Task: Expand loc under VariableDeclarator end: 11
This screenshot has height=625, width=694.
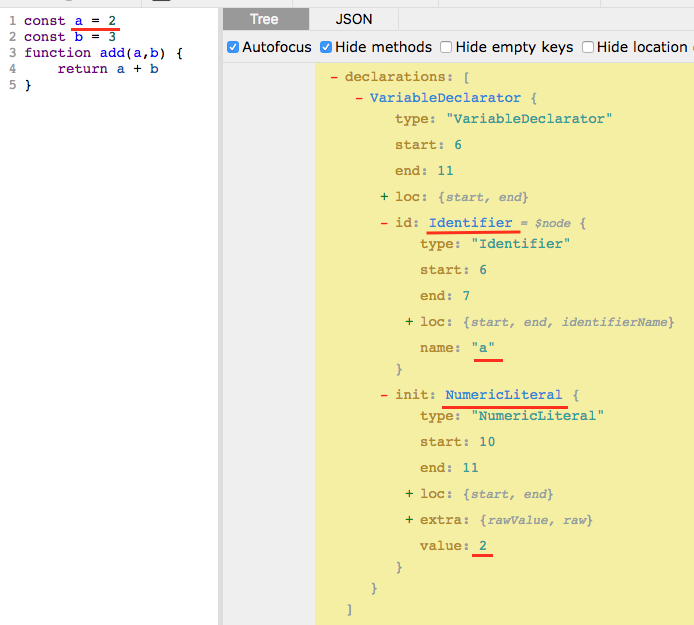Action: pyautogui.click(x=384, y=197)
